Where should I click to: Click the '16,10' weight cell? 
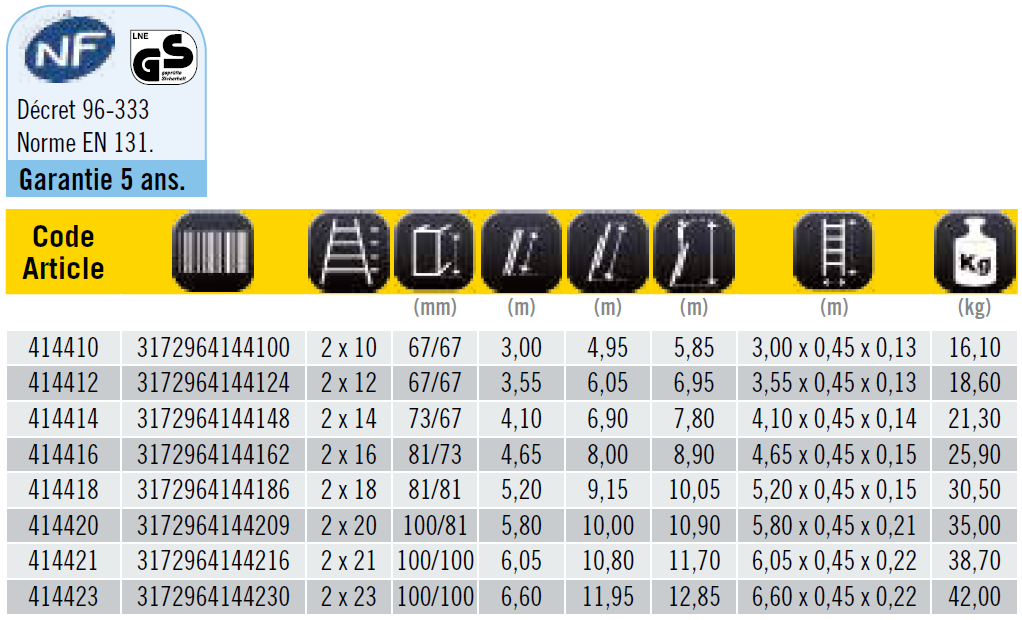pyautogui.click(x=974, y=347)
